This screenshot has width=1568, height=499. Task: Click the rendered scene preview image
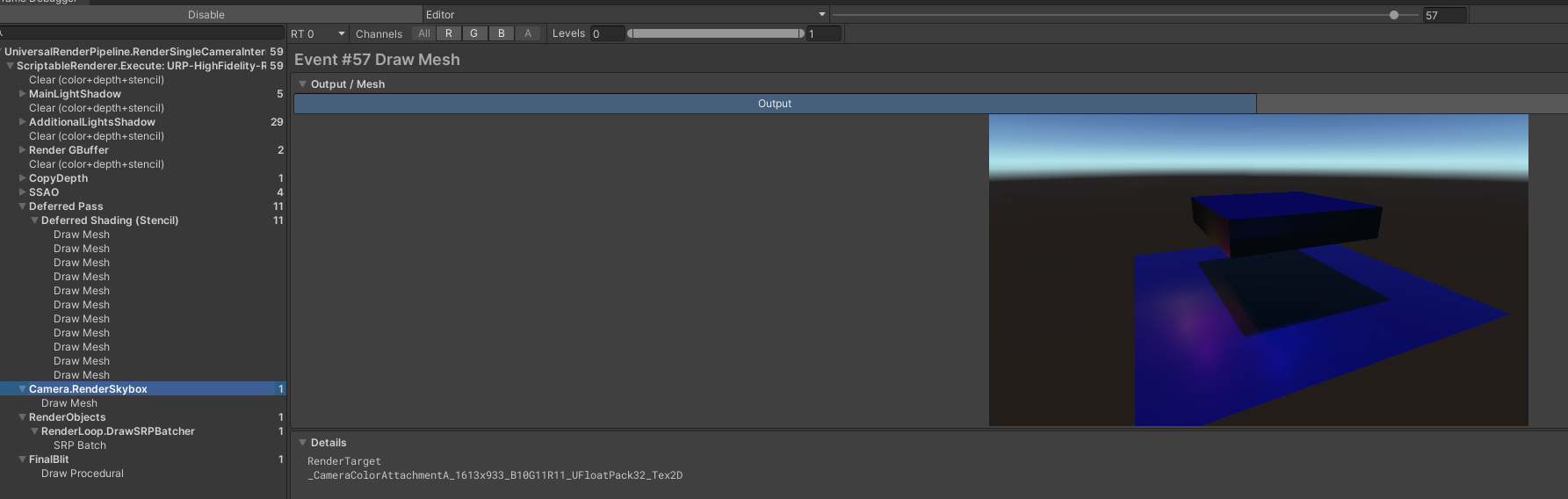pyautogui.click(x=1258, y=271)
